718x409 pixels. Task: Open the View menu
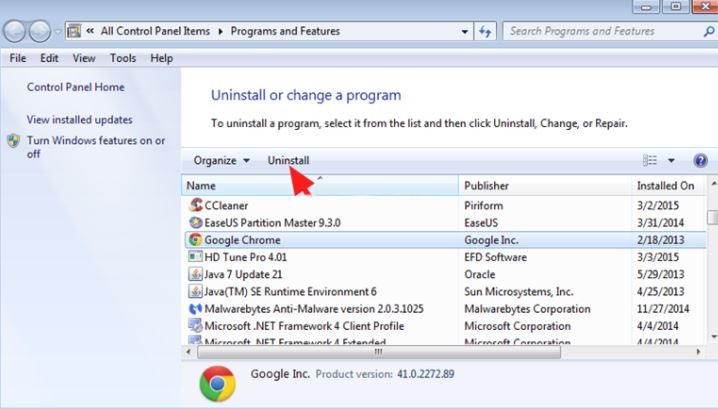click(x=84, y=58)
